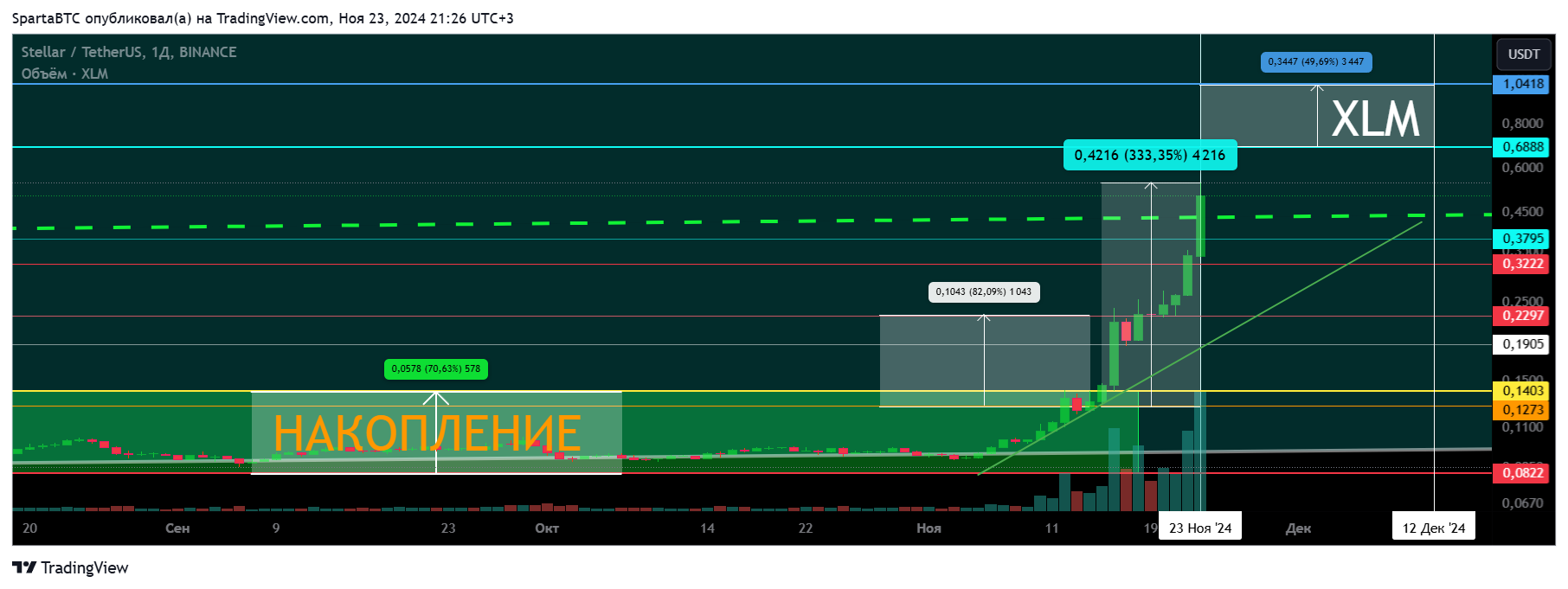Select the 0,0822 red price label
The width and height of the screenshot is (1568, 589).
[1520, 473]
